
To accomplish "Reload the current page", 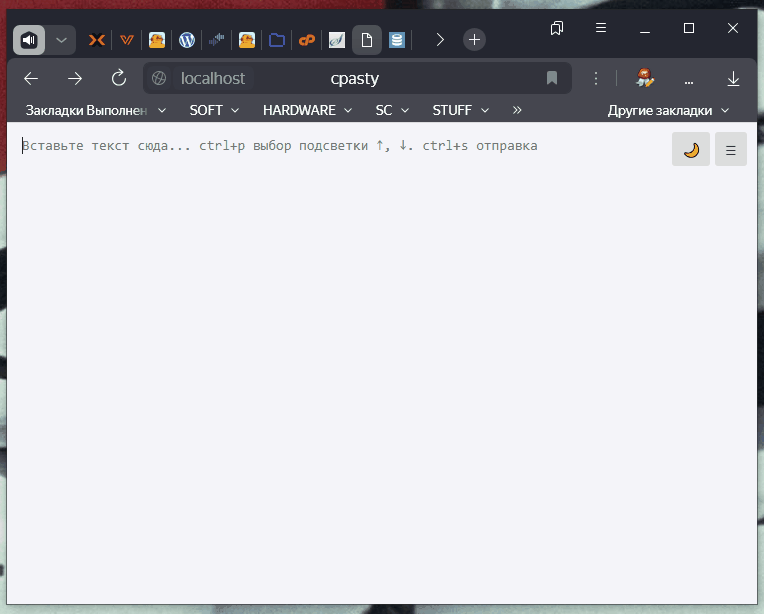I will tap(119, 78).
